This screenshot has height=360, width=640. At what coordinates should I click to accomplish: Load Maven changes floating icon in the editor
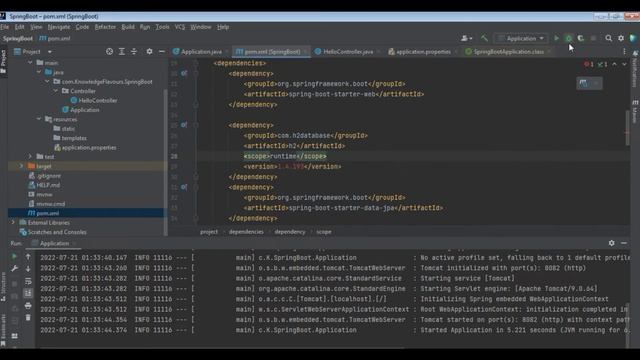pyautogui.click(x=583, y=83)
